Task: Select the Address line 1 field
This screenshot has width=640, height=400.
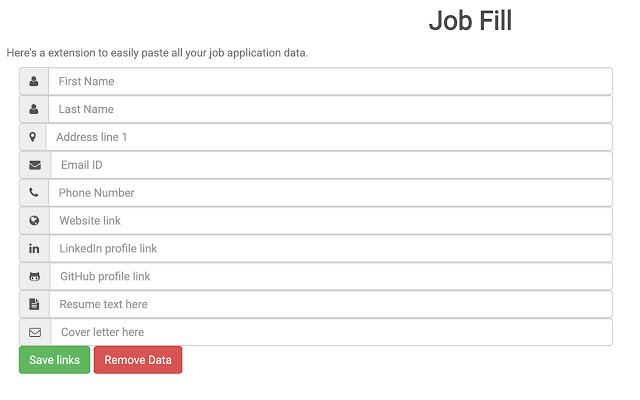Action: [x=328, y=137]
